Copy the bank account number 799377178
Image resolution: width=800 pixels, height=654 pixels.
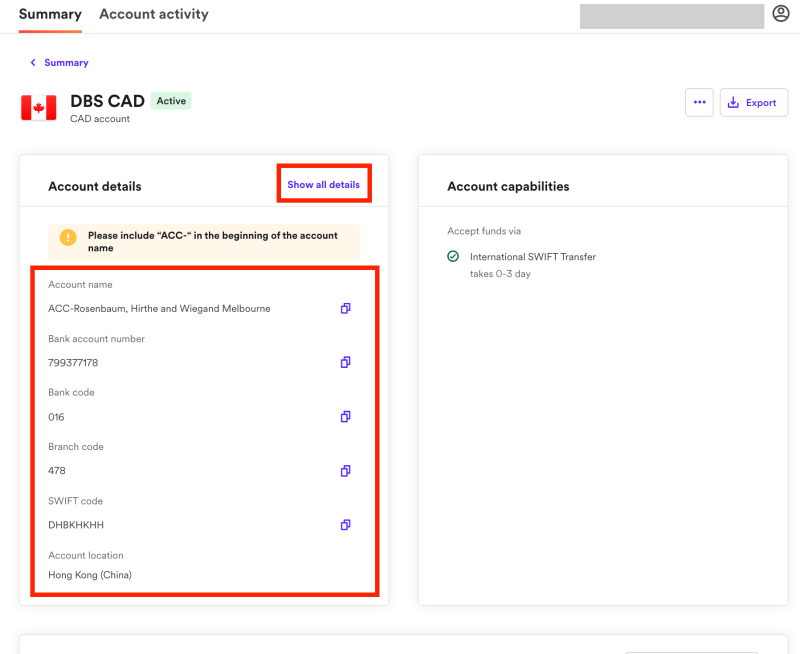(x=345, y=362)
